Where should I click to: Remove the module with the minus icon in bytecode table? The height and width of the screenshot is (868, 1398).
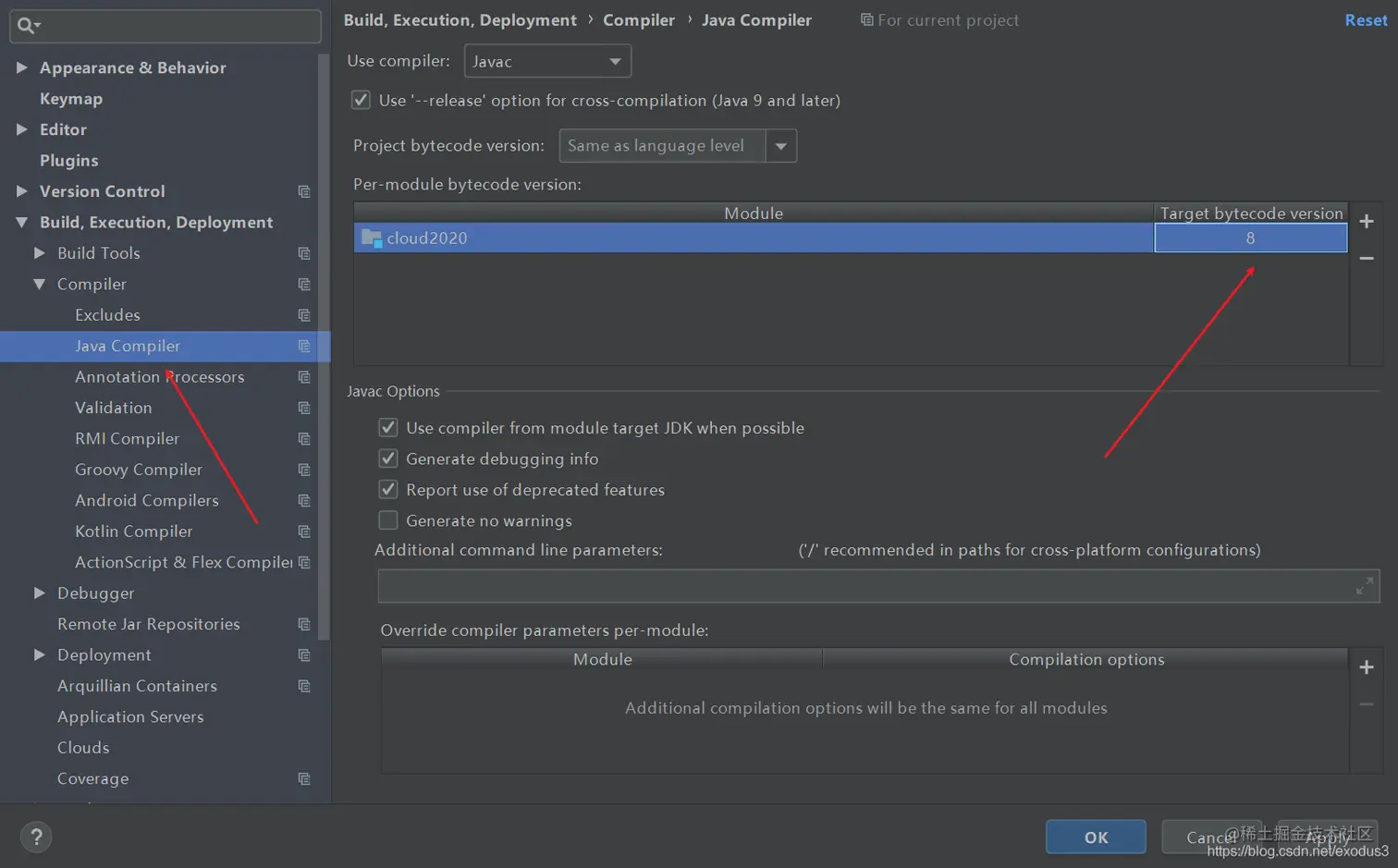point(1367,258)
